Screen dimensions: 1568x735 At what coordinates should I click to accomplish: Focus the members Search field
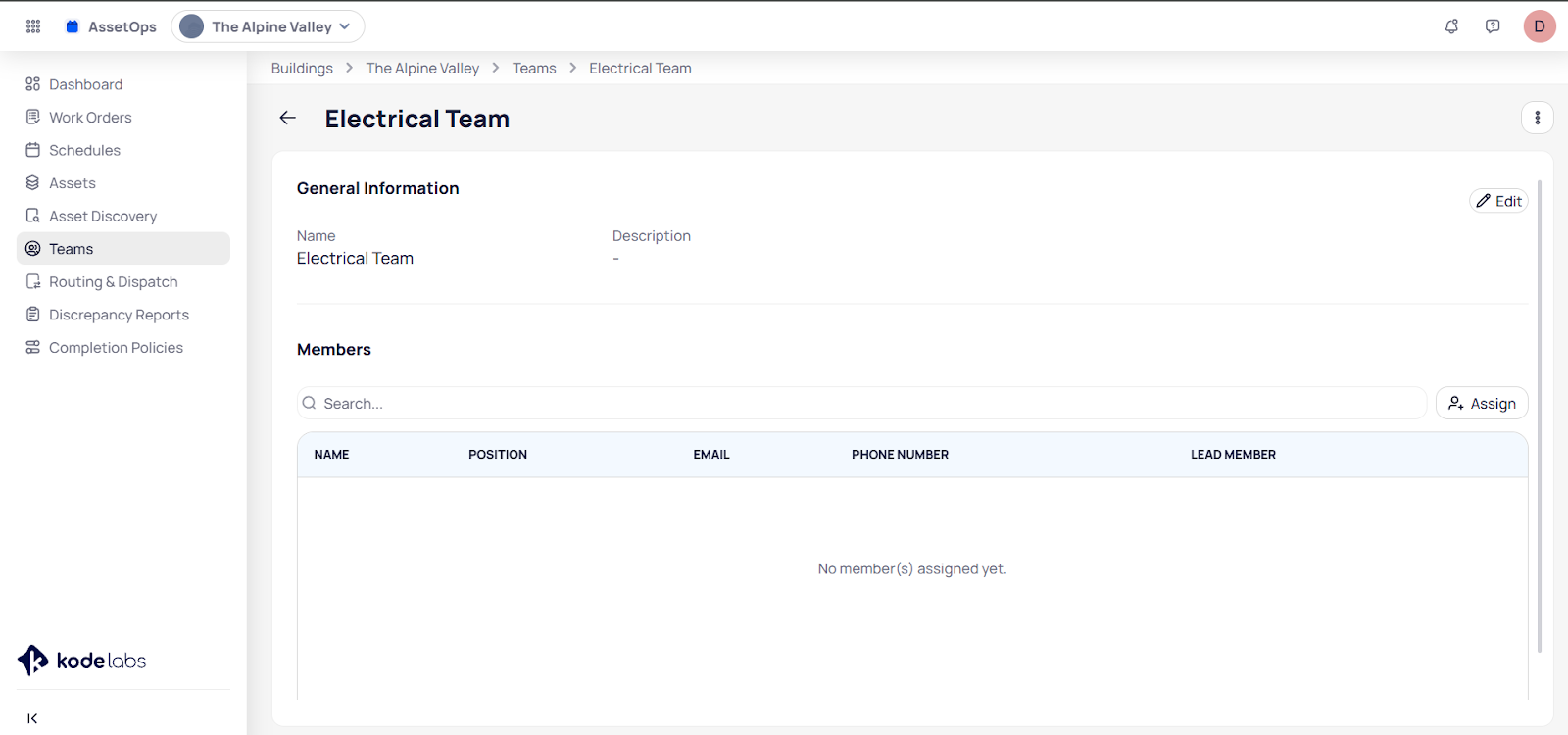click(862, 403)
